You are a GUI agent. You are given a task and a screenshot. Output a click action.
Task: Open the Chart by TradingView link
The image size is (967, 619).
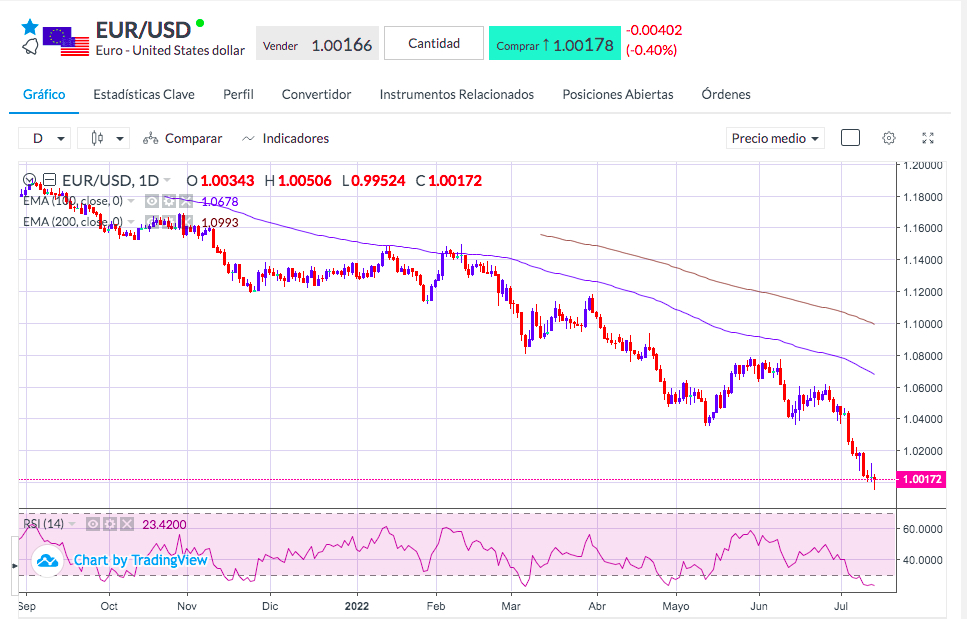[141, 560]
